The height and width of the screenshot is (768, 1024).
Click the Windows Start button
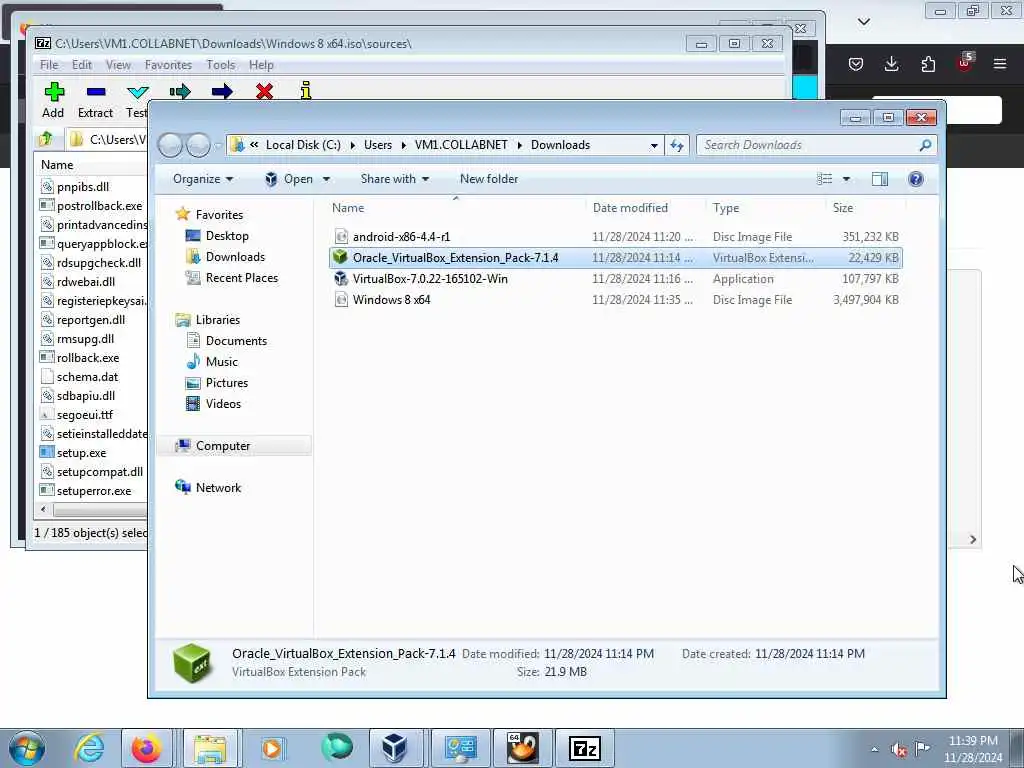coord(27,748)
